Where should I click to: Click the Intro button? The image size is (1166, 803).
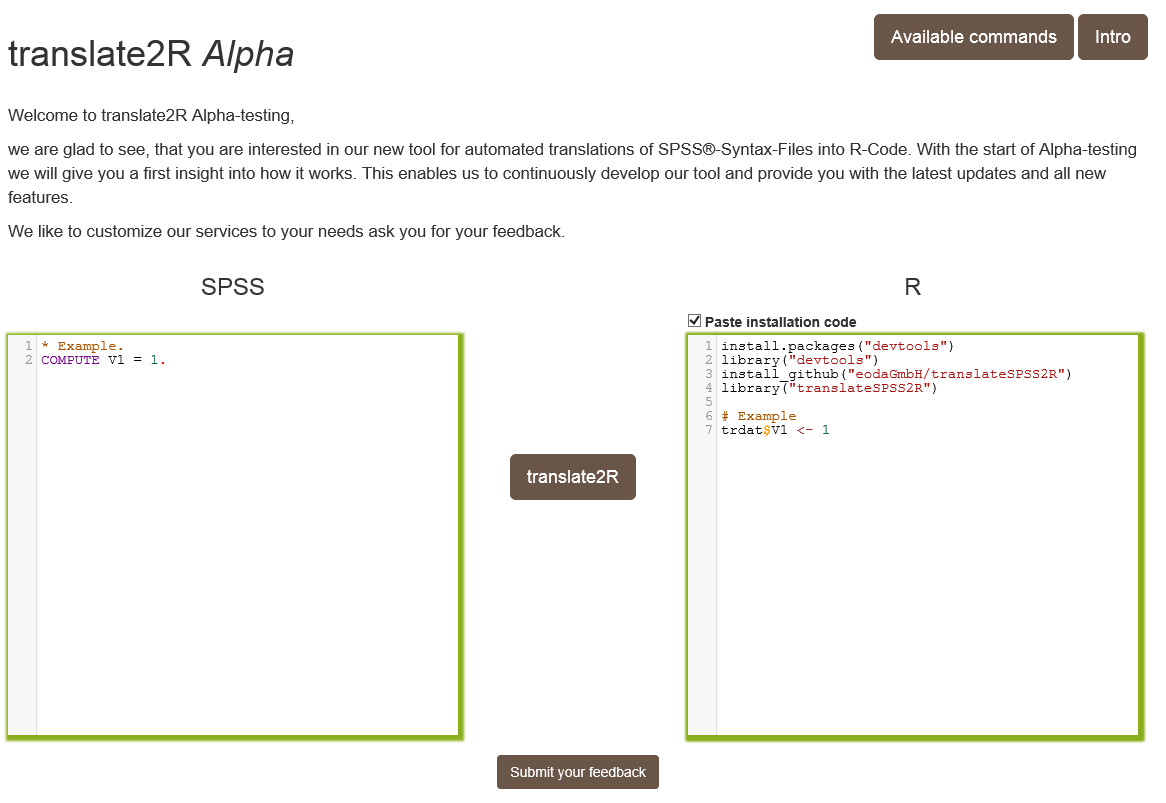coord(1112,37)
